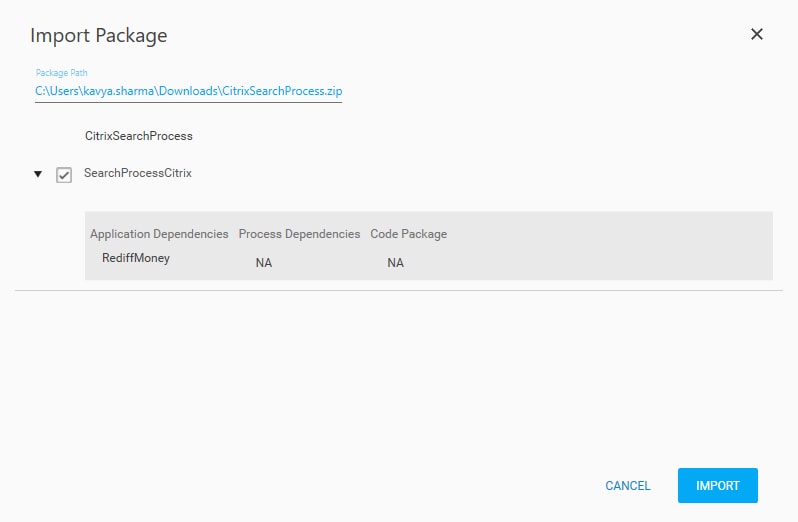This screenshot has width=798, height=522.
Task: Select the SearchProcessCitrix process label
Action: (138, 173)
